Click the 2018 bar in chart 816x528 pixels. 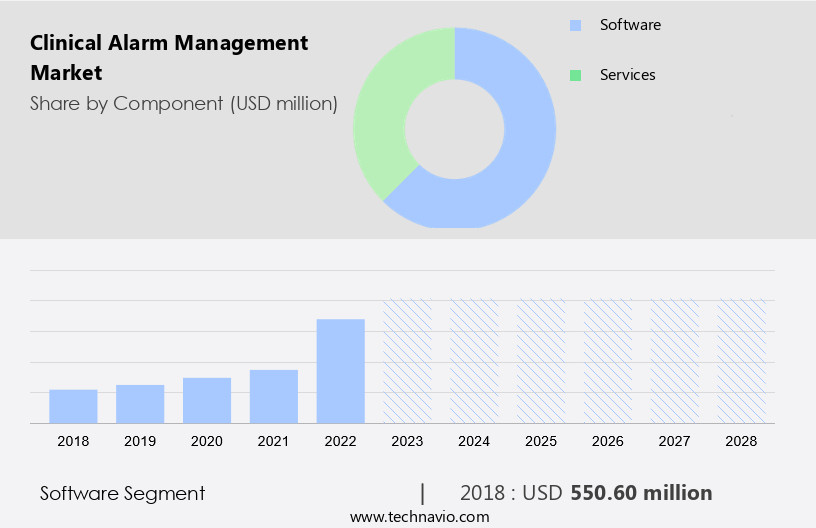73,406
